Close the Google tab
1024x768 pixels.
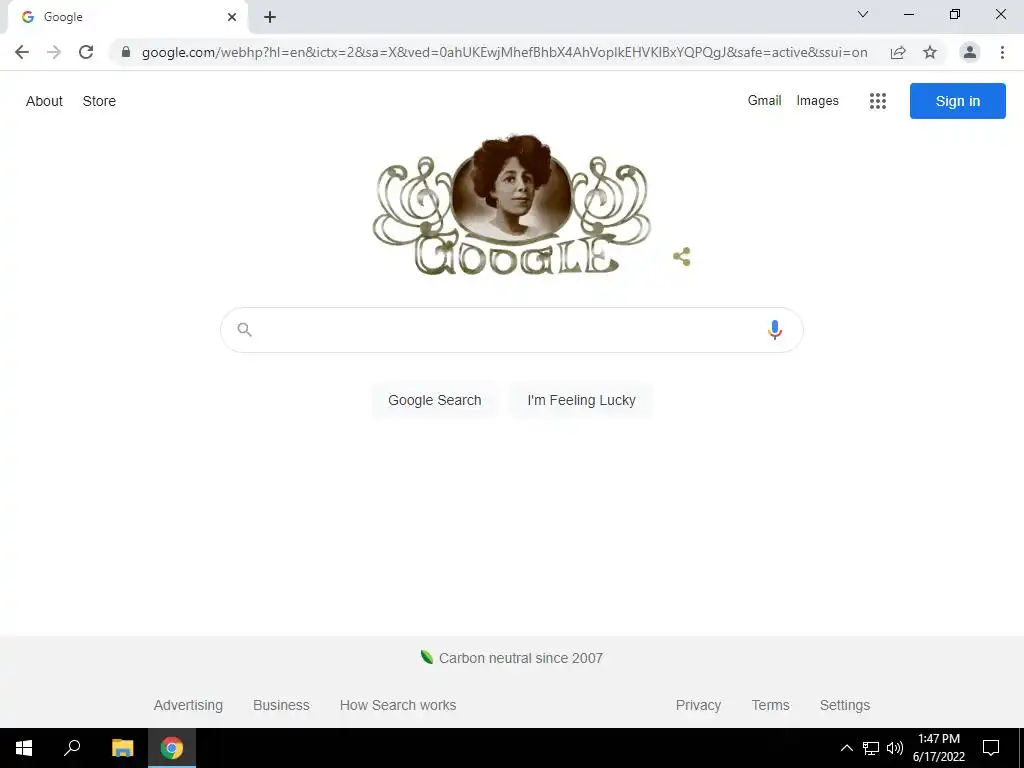pyautogui.click(x=232, y=17)
